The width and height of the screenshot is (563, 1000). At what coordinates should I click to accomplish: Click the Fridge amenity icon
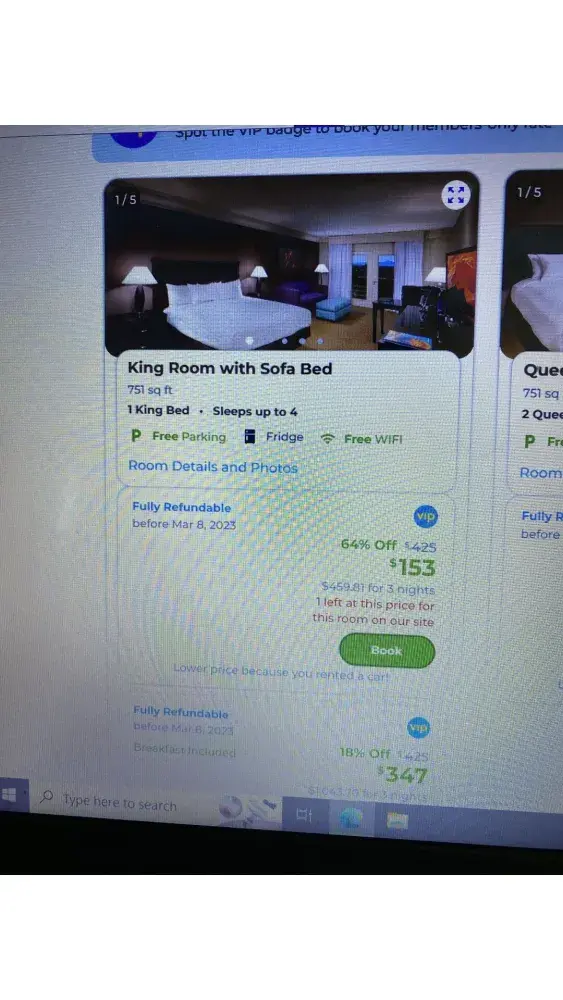point(250,437)
